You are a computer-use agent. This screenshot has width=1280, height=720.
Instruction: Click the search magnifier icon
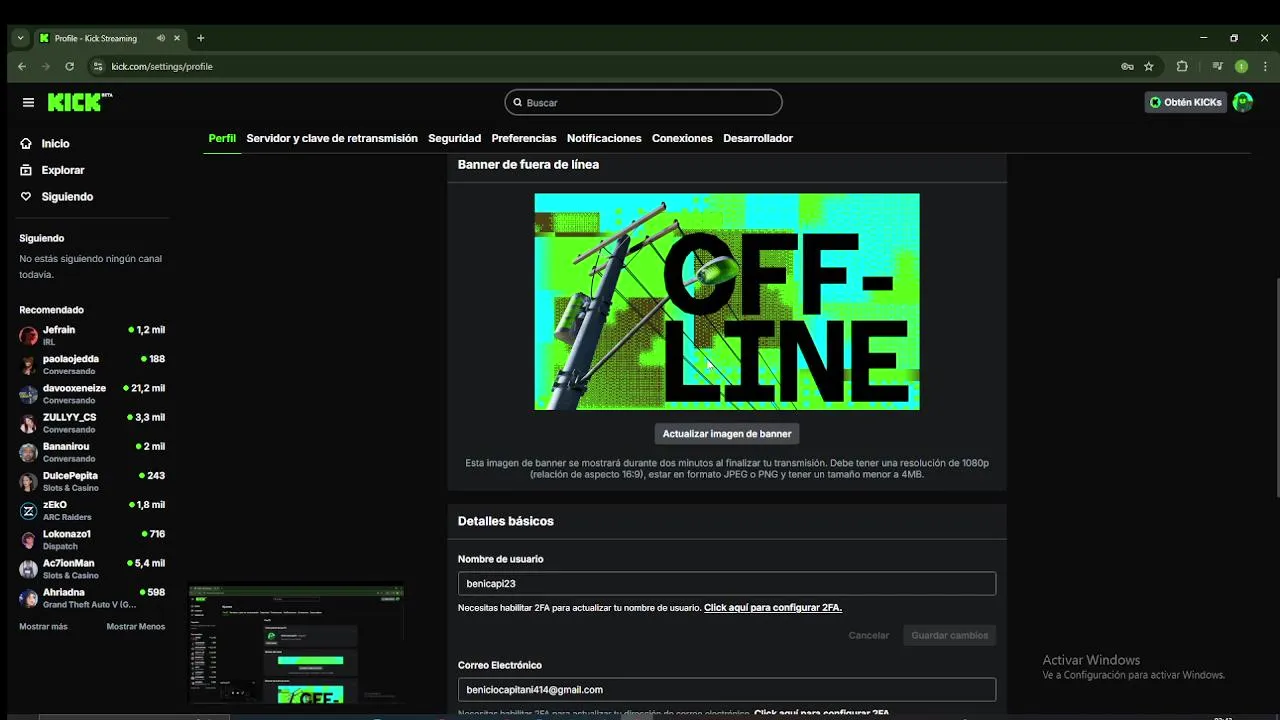[x=517, y=102]
